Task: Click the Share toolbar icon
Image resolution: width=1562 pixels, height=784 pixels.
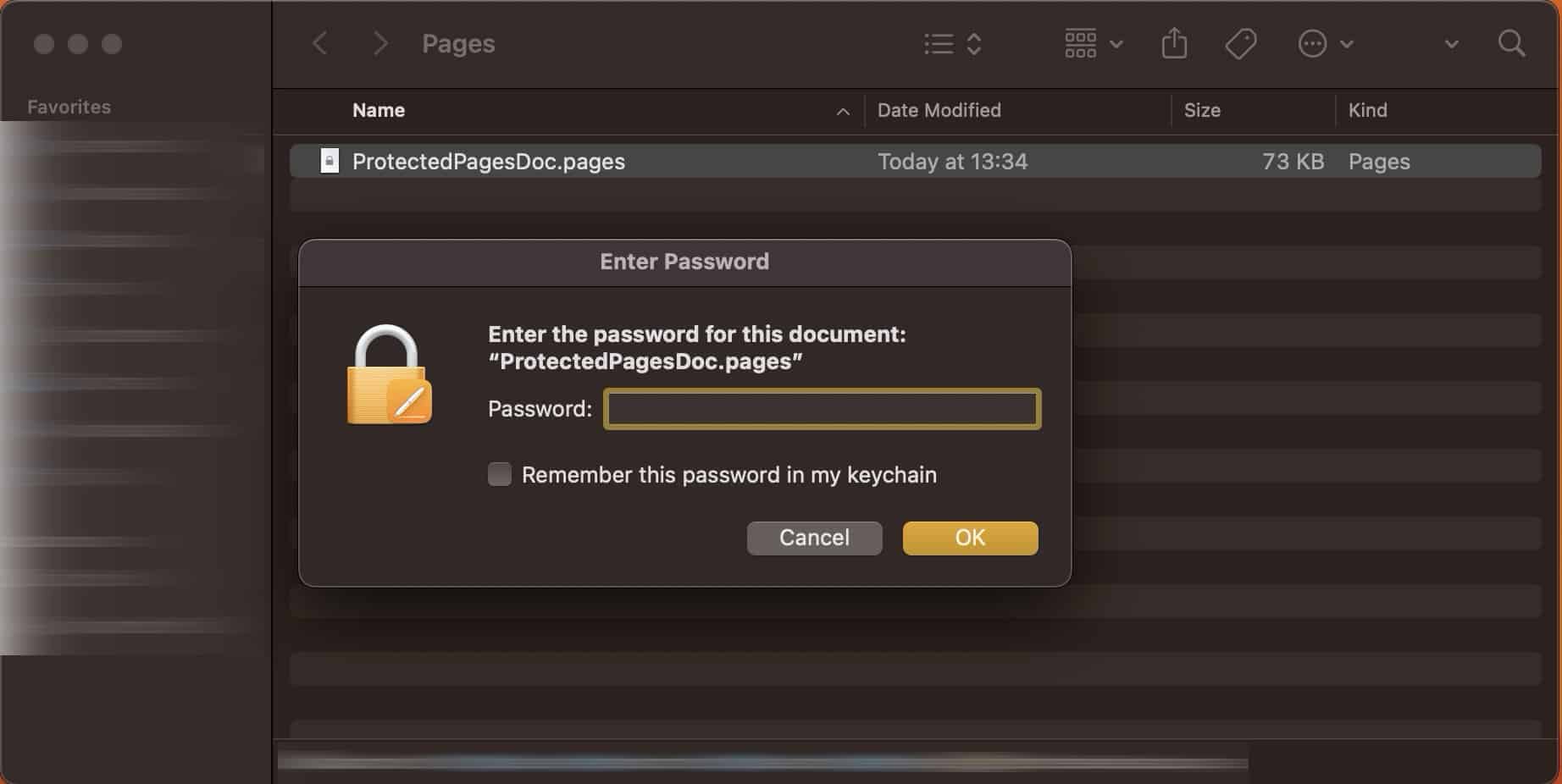Action: click(x=1174, y=43)
